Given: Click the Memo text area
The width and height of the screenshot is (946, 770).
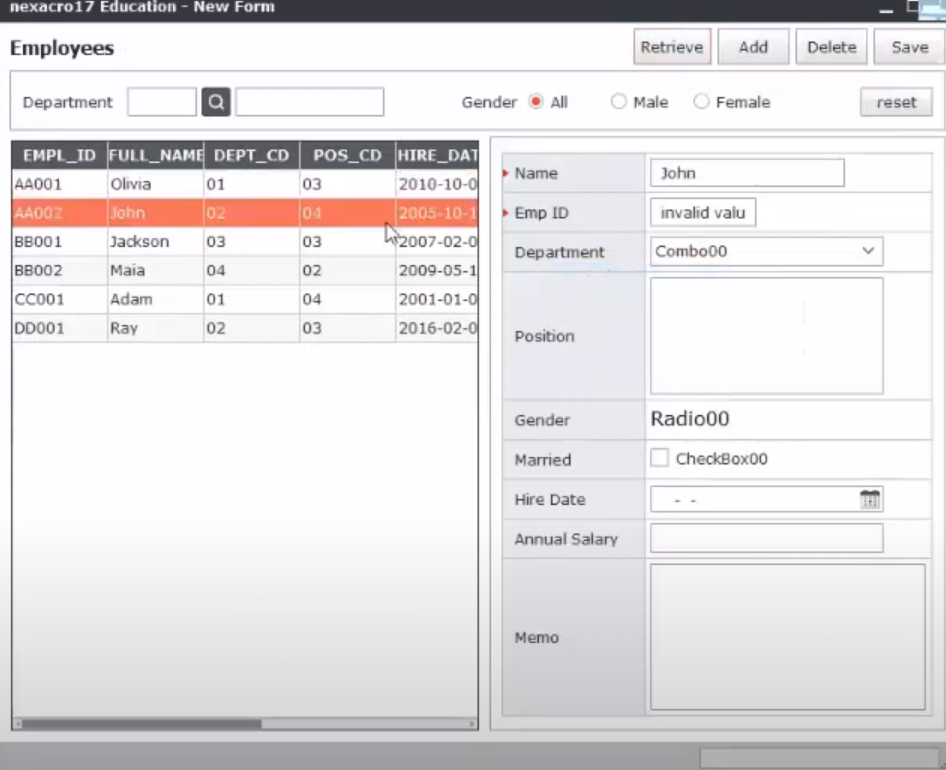Looking at the screenshot, I should (787, 637).
